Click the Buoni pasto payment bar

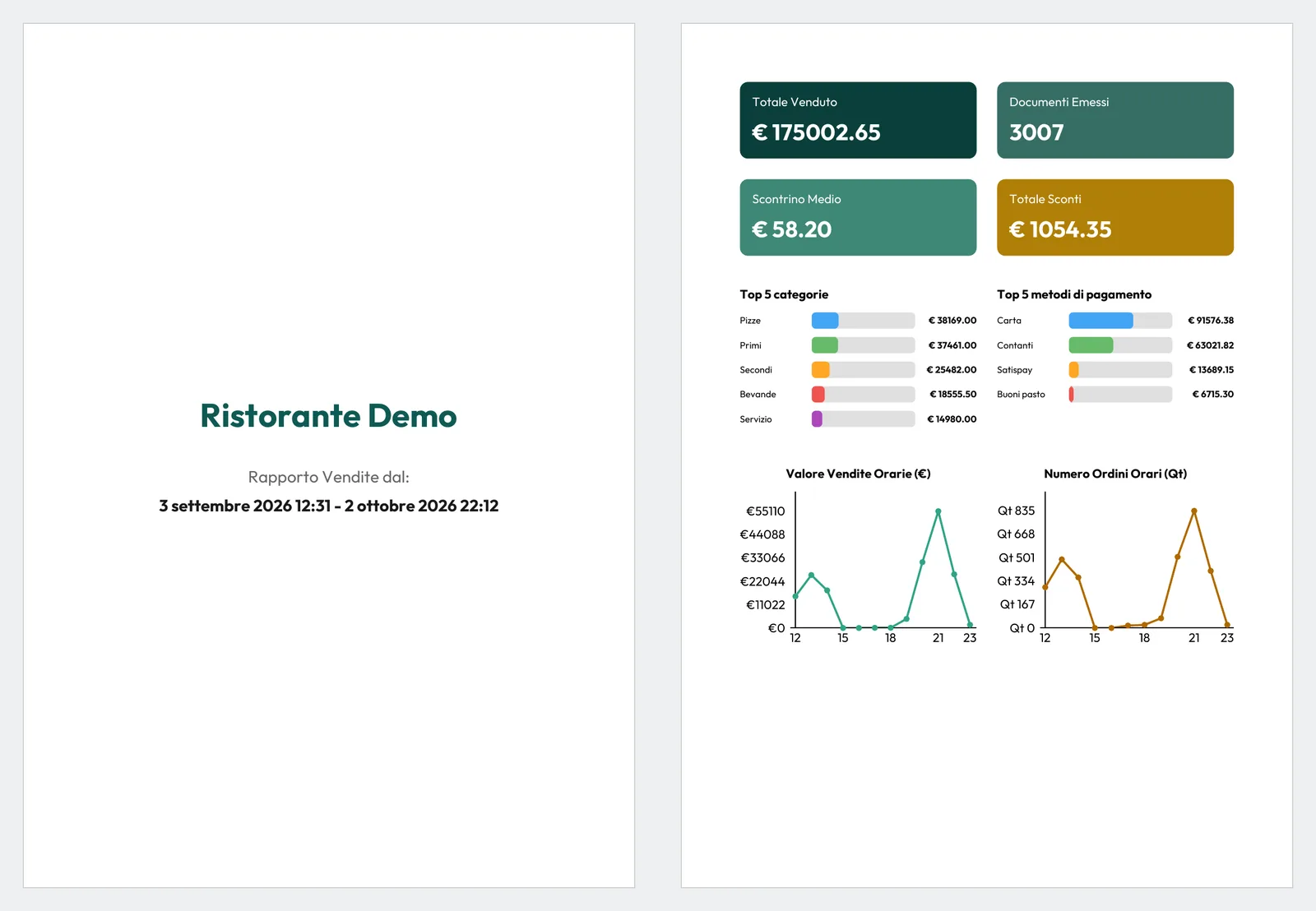pyautogui.click(x=1120, y=395)
